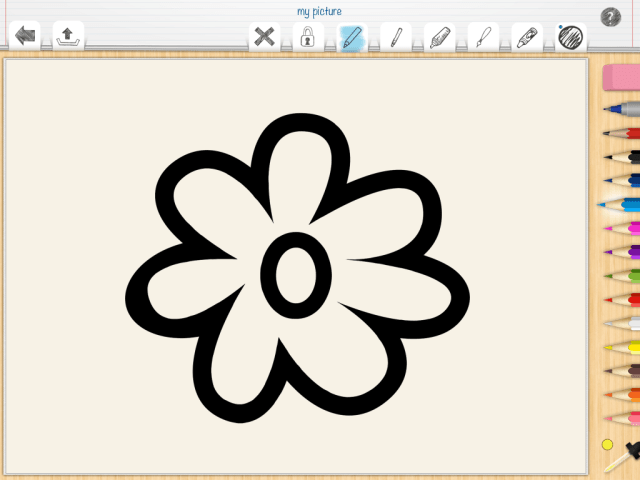Choose the green colored pencil
Image resolution: width=640 pixels, height=480 pixels.
click(x=623, y=275)
